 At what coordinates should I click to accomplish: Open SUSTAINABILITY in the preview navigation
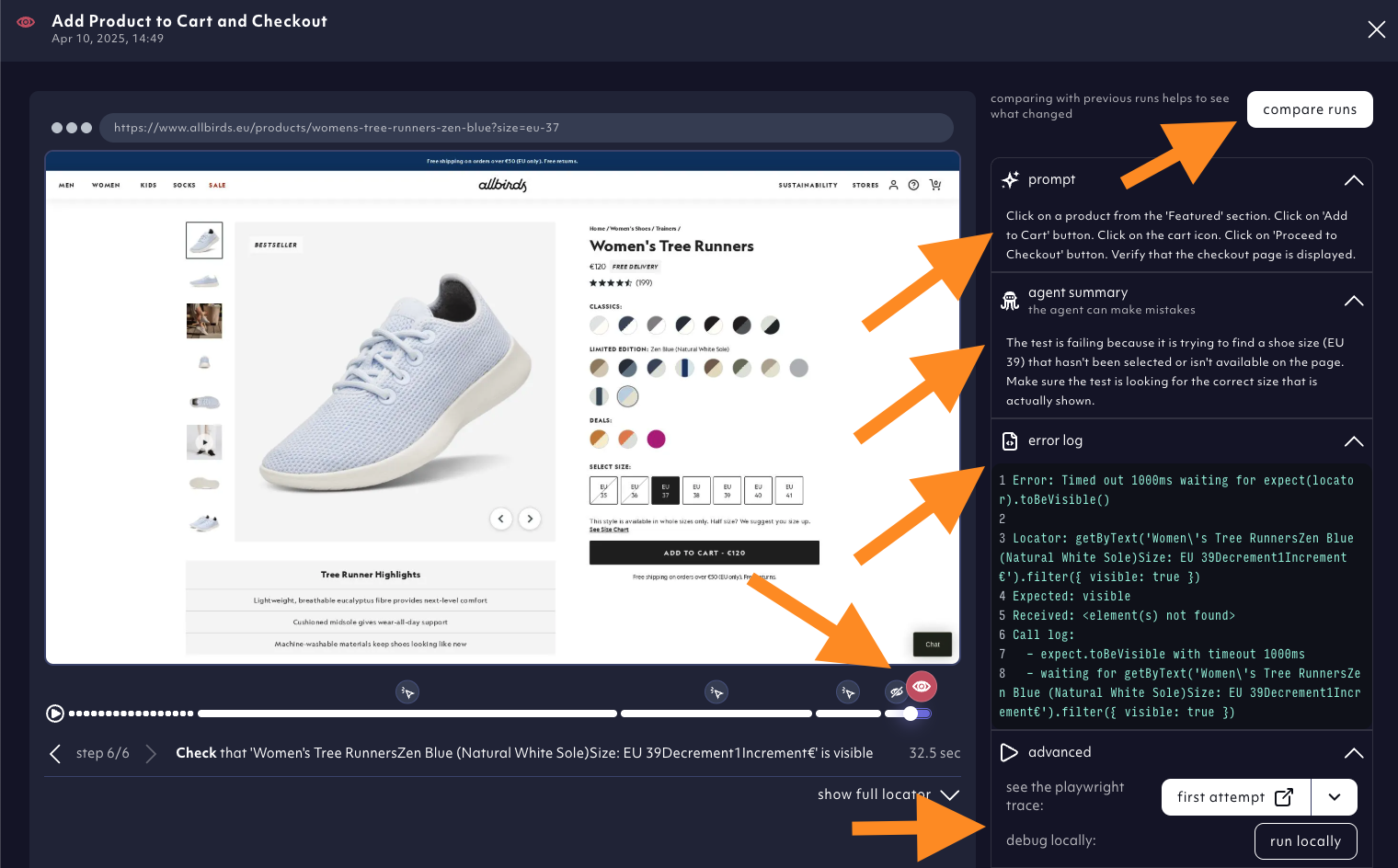(x=808, y=185)
